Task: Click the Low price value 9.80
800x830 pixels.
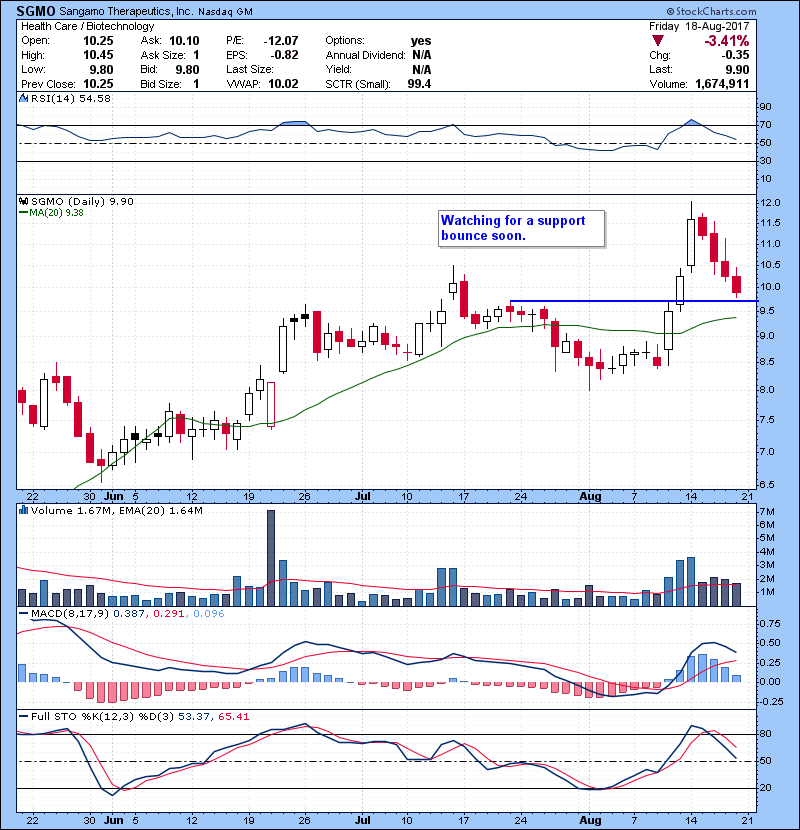Action: pyautogui.click(x=101, y=69)
